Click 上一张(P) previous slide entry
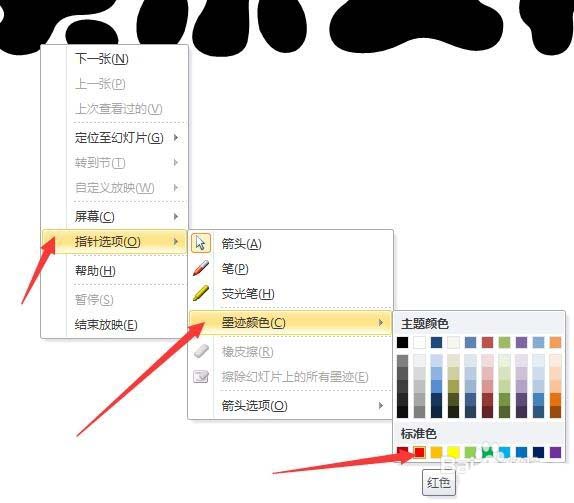The width and height of the screenshot is (574, 503). pos(115,84)
